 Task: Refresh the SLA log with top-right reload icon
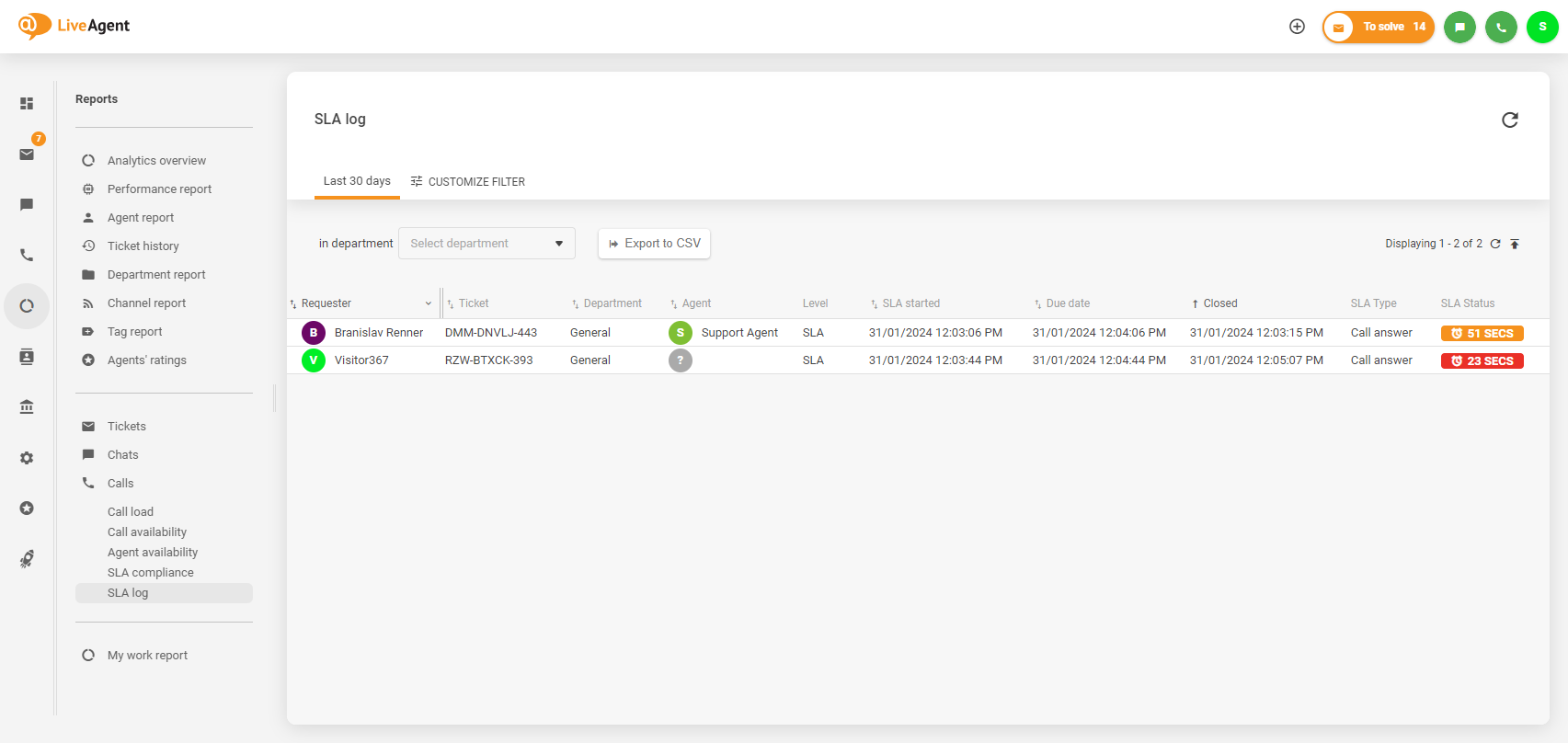[1509, 120]
